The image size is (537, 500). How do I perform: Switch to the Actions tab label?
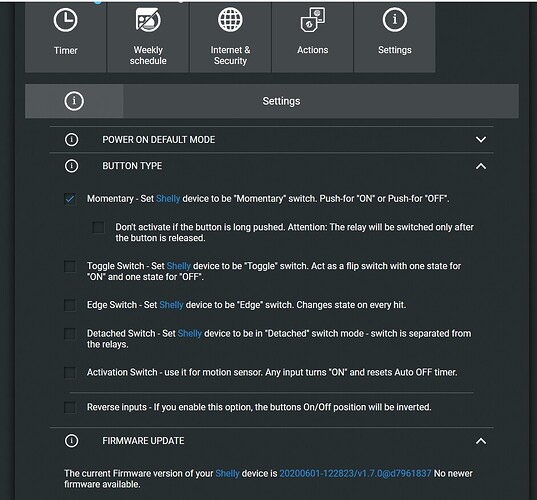[x=313, y=50]
